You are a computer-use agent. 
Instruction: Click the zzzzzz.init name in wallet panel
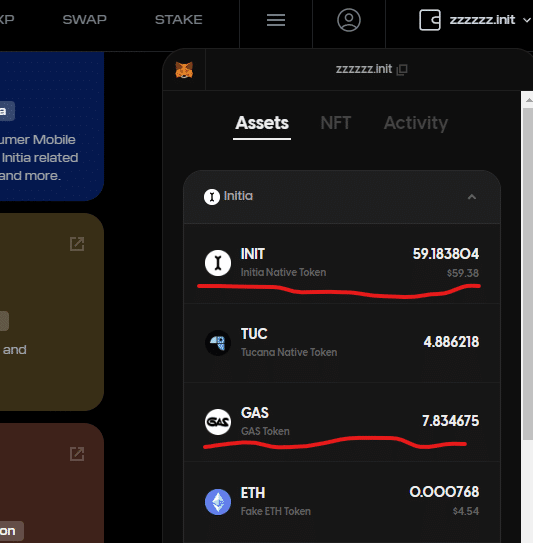(364, 69)
